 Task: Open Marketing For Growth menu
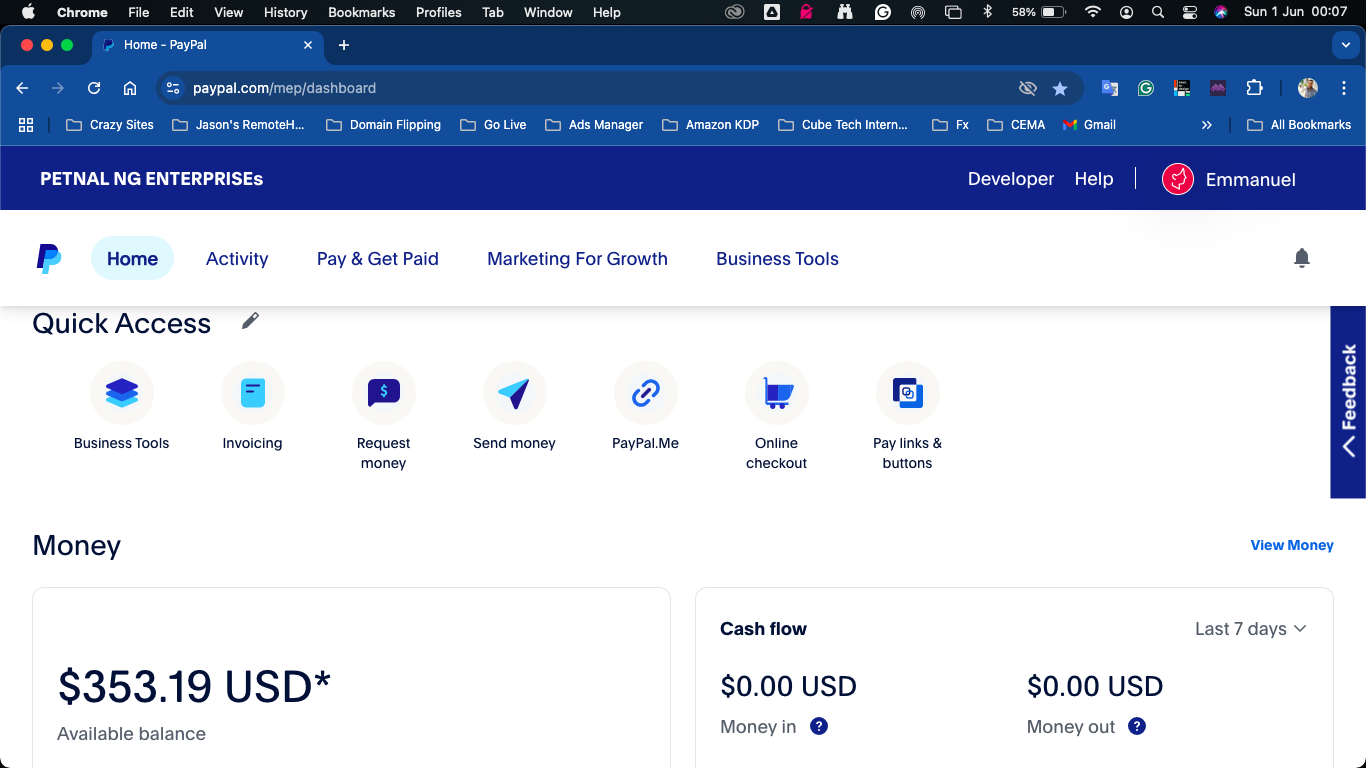tap(577, 258)
